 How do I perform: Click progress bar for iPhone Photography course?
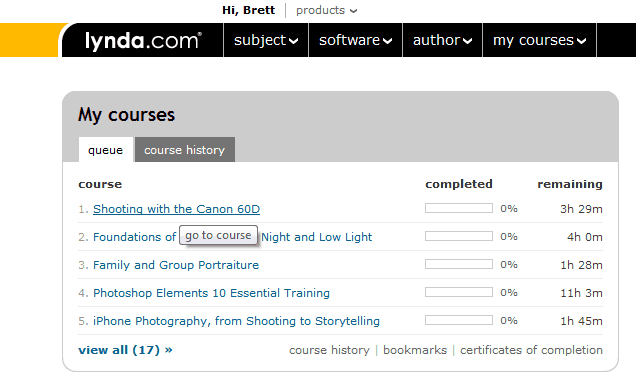point(459,320)
